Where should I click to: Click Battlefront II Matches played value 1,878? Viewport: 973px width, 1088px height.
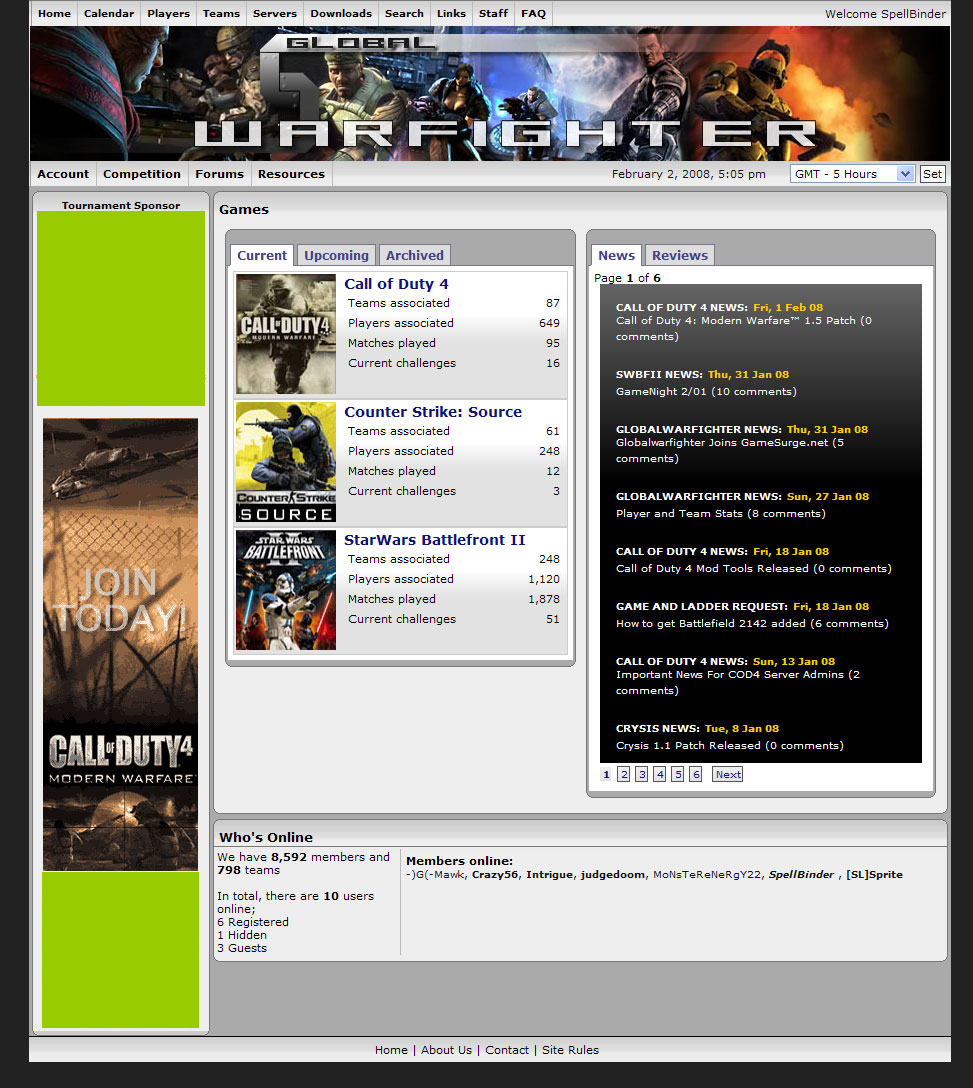tap(543, 599)
